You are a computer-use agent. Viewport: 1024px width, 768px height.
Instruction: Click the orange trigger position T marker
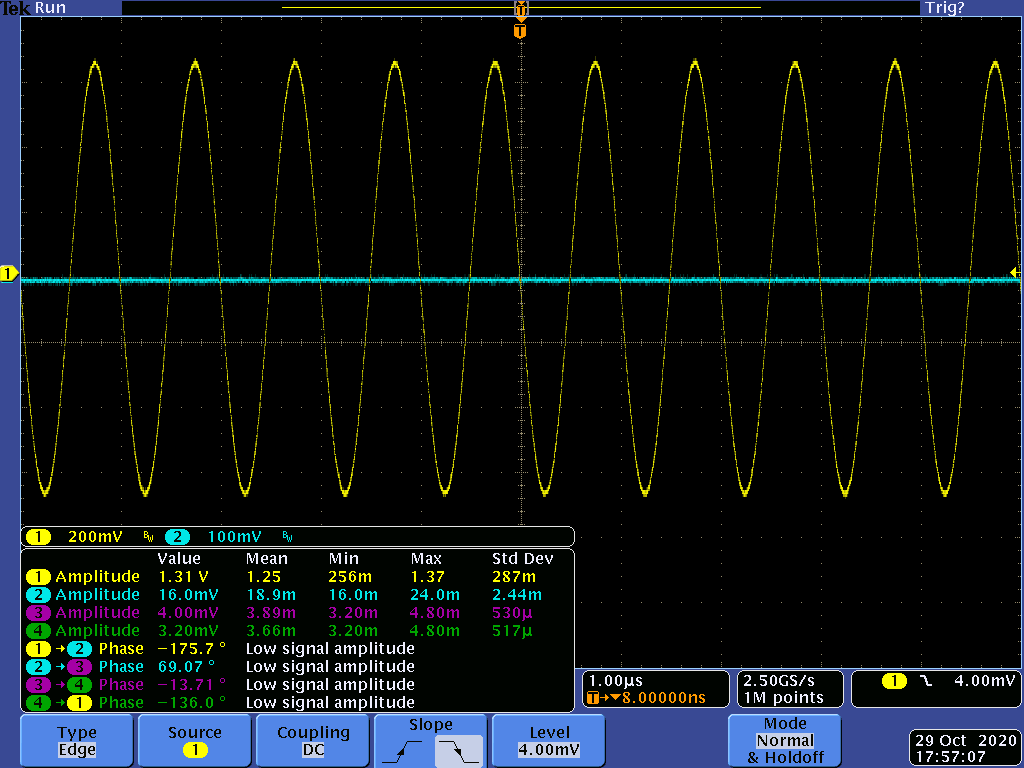tap(519, 31)
